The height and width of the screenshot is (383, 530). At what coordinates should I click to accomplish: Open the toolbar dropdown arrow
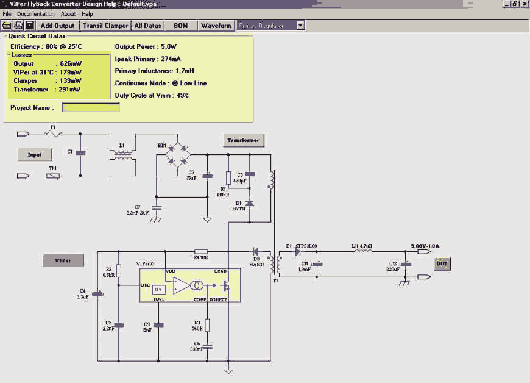coord(300,25)
